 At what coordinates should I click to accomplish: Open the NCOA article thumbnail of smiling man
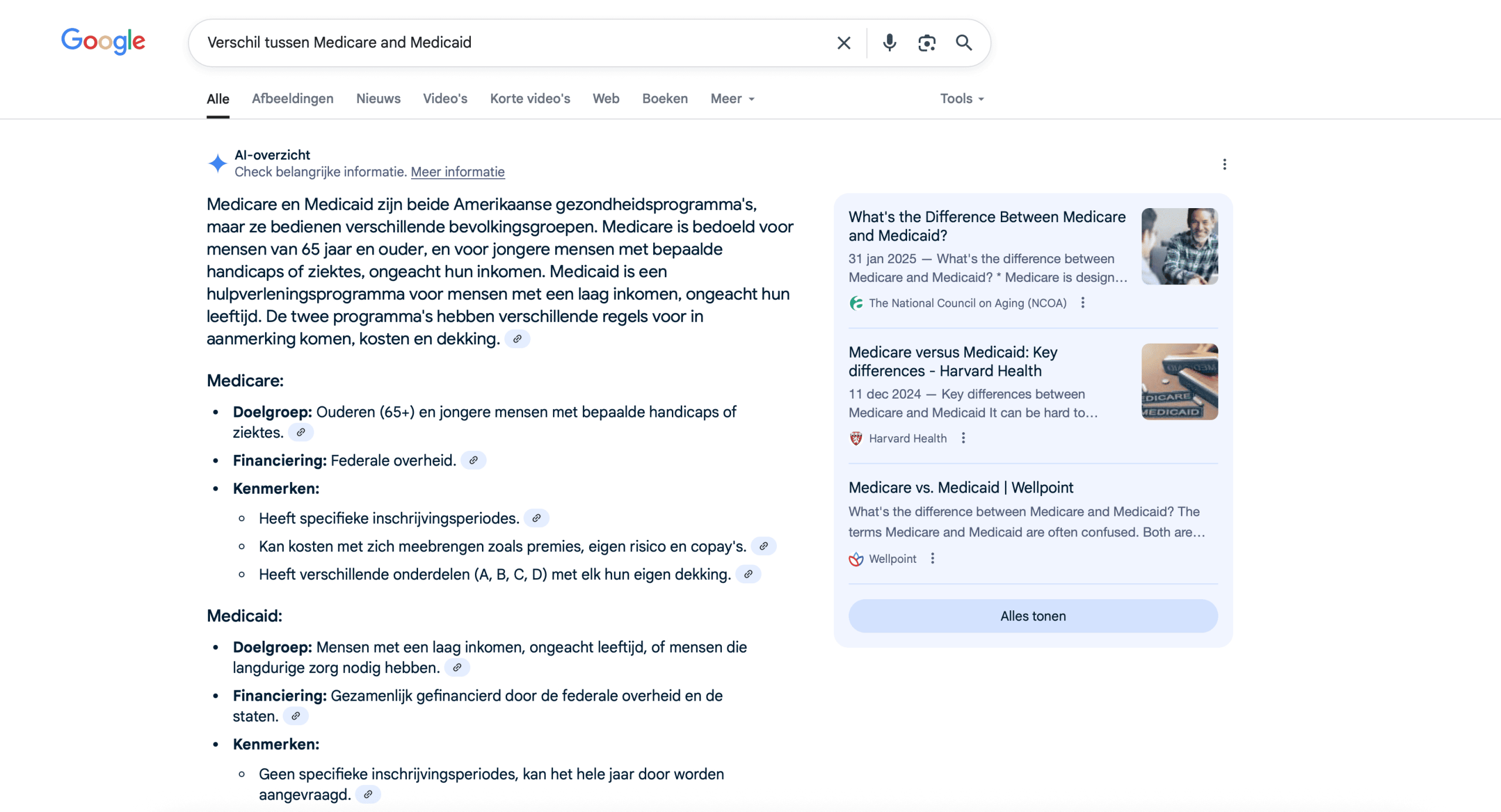(1179, 246)
